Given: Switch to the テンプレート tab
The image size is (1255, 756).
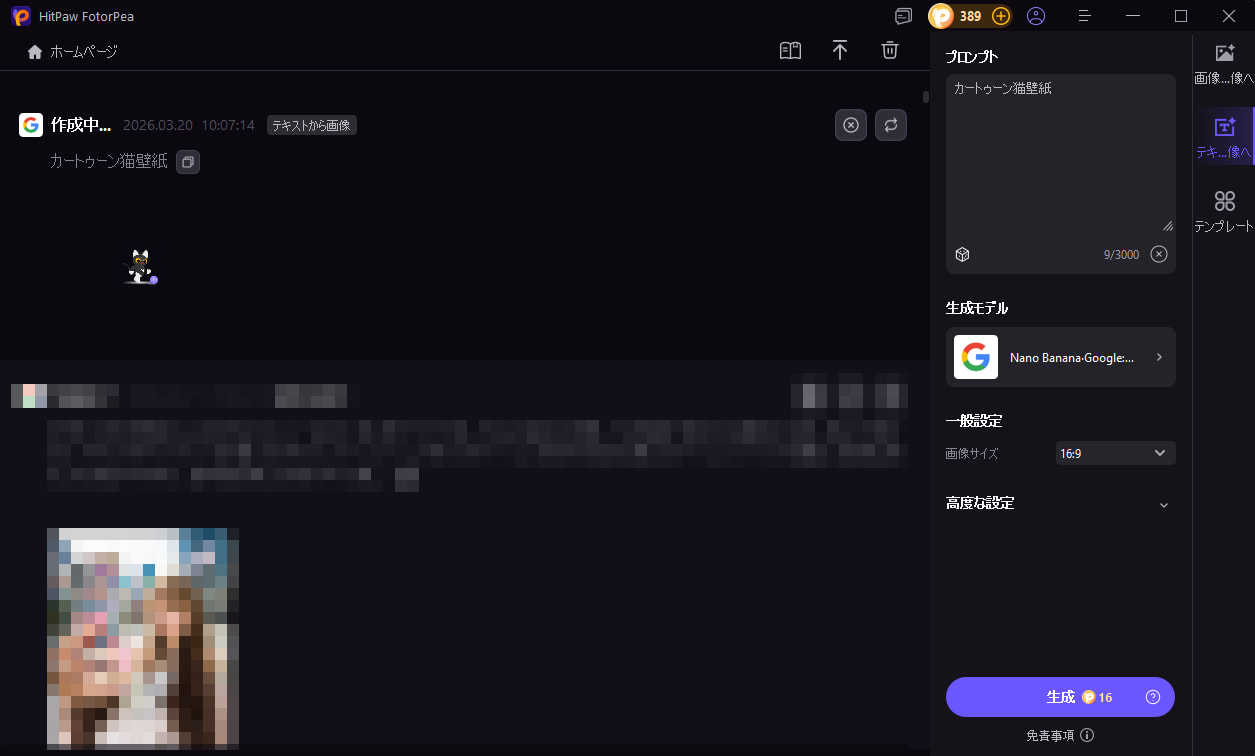Looking at the screenshot, I should coord(1224,211).
